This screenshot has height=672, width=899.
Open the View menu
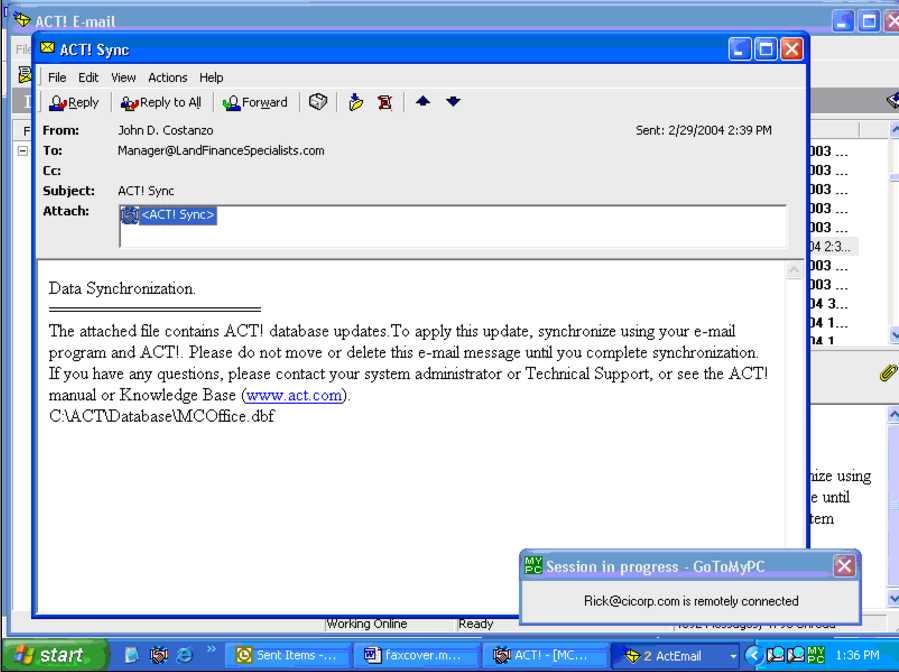[123, 77]
